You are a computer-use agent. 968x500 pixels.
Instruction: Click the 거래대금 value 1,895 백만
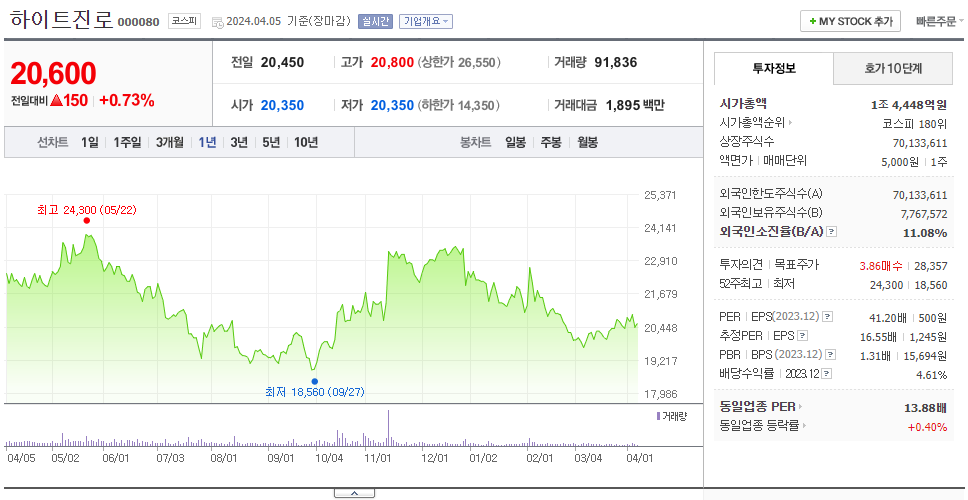click(x=635, y=106)
